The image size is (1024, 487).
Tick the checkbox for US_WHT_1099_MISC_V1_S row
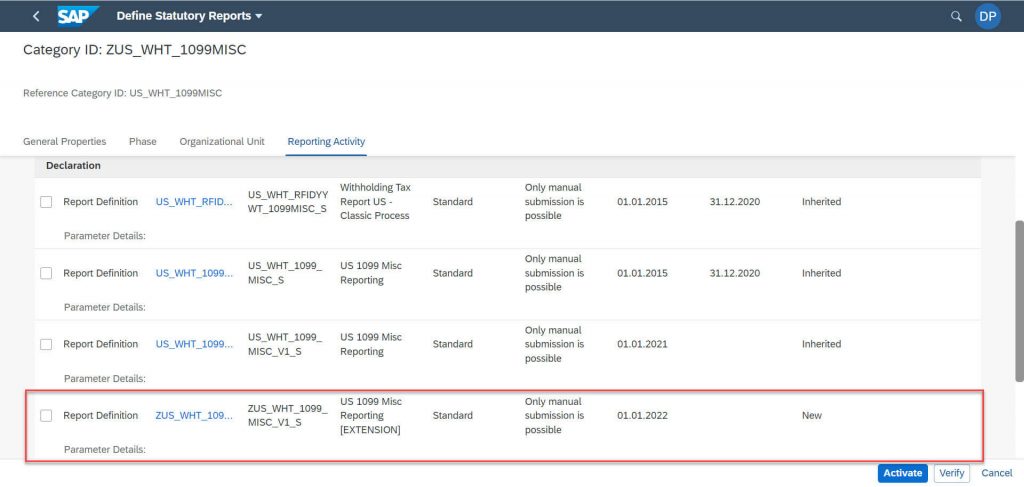pos(46,345)
